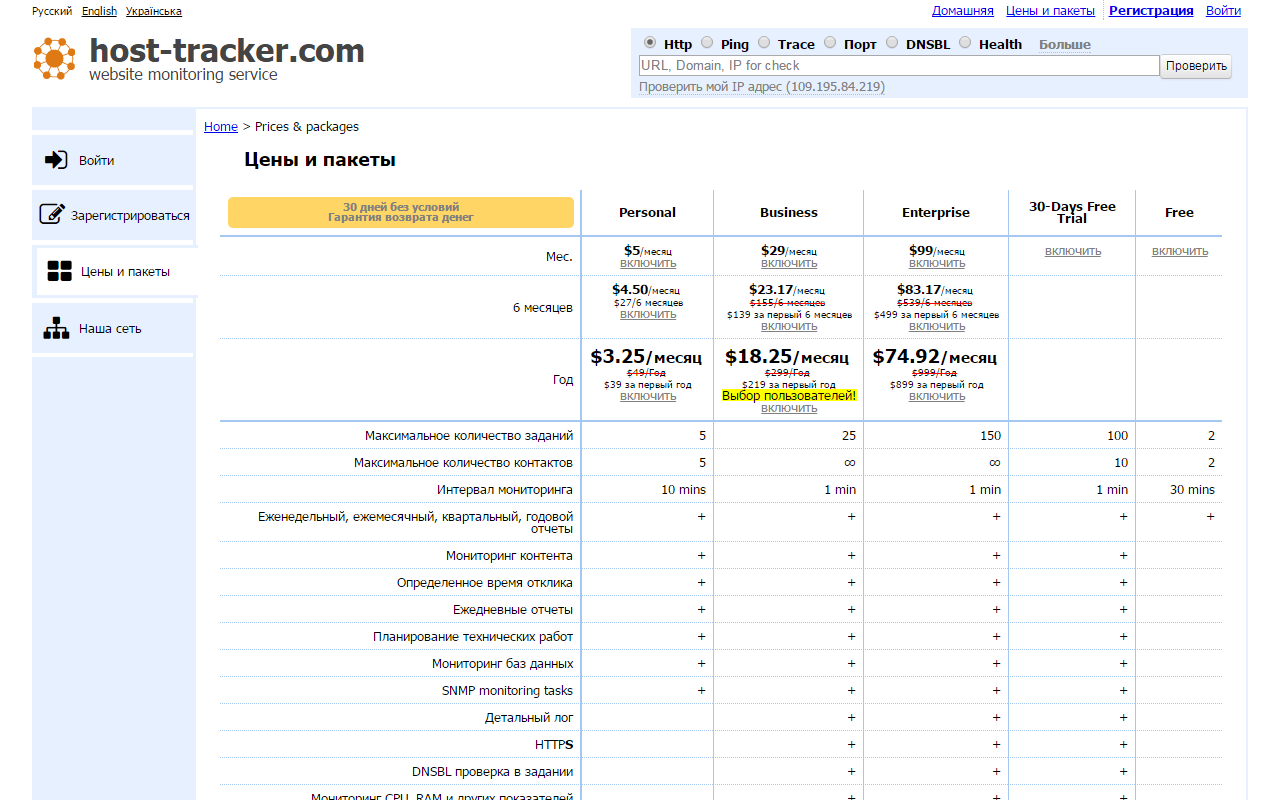Enable Enterprise monthly $99 plan
1280x800 pixels.
click(937, 264)
